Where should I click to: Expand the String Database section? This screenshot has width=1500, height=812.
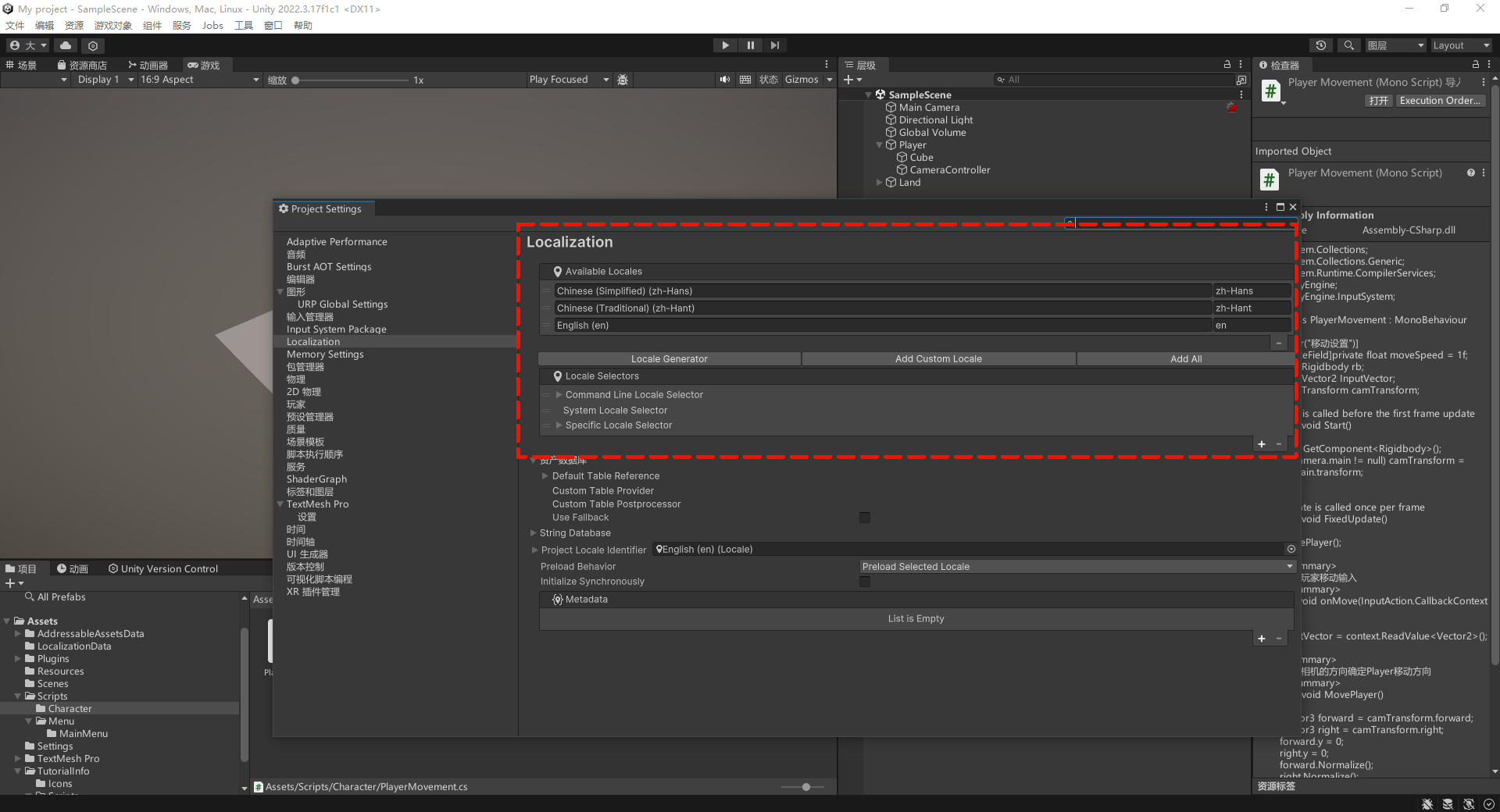tap(534, 533)
